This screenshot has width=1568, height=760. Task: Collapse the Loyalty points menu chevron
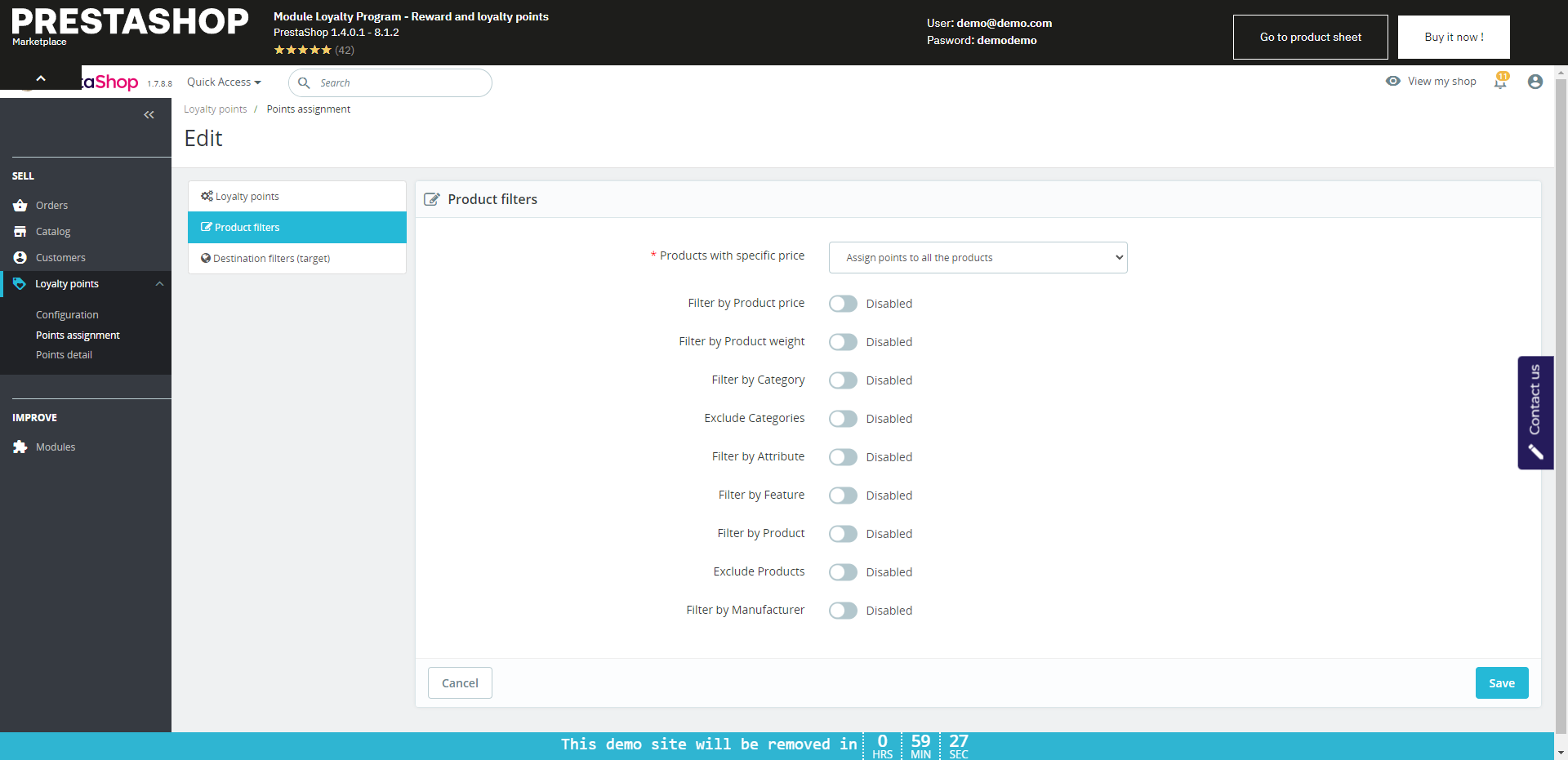click(x=159, y=284)
